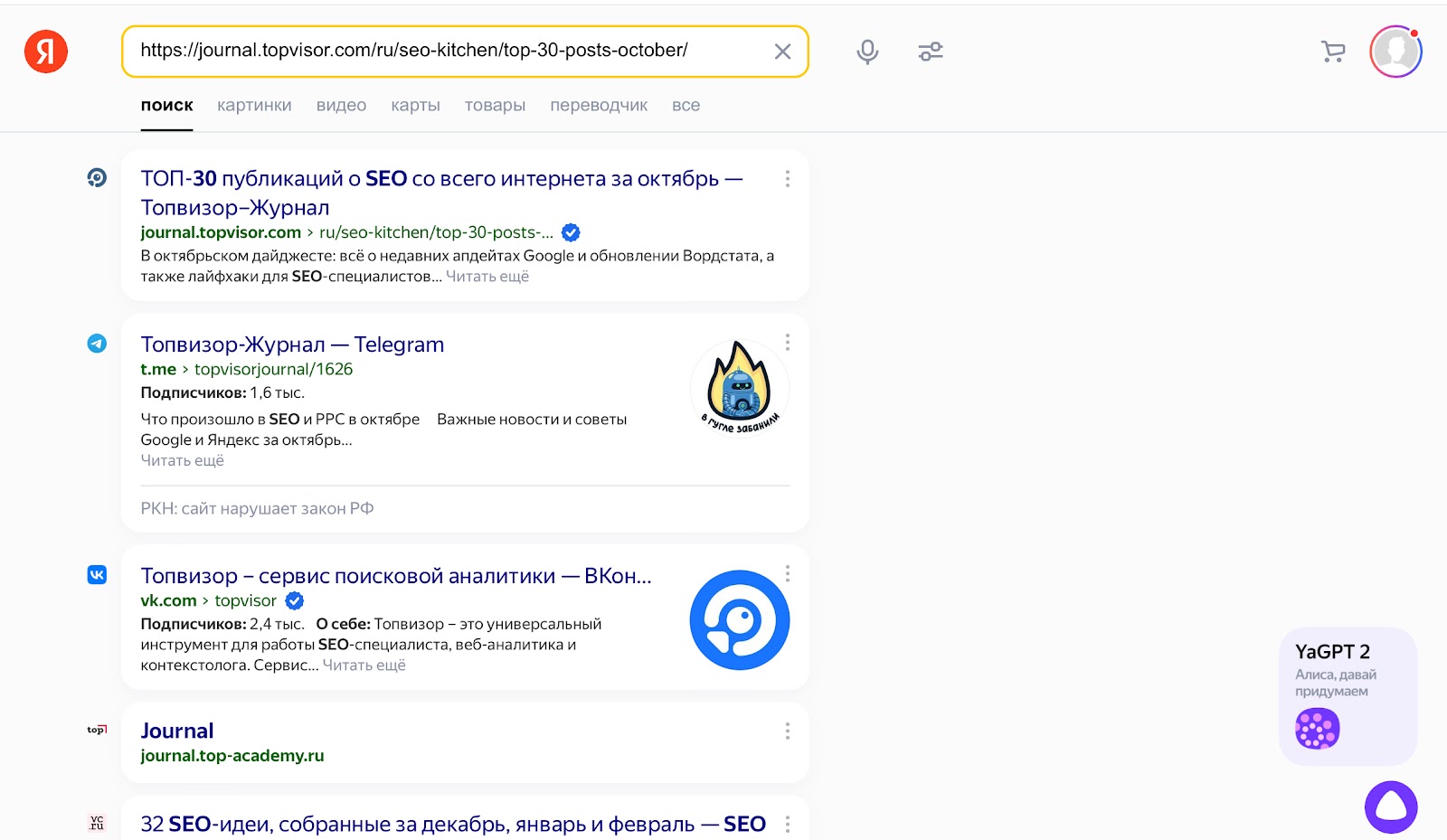Switch to the переводчик tab
The image size is (1447, 840).
tap(599, 105)
